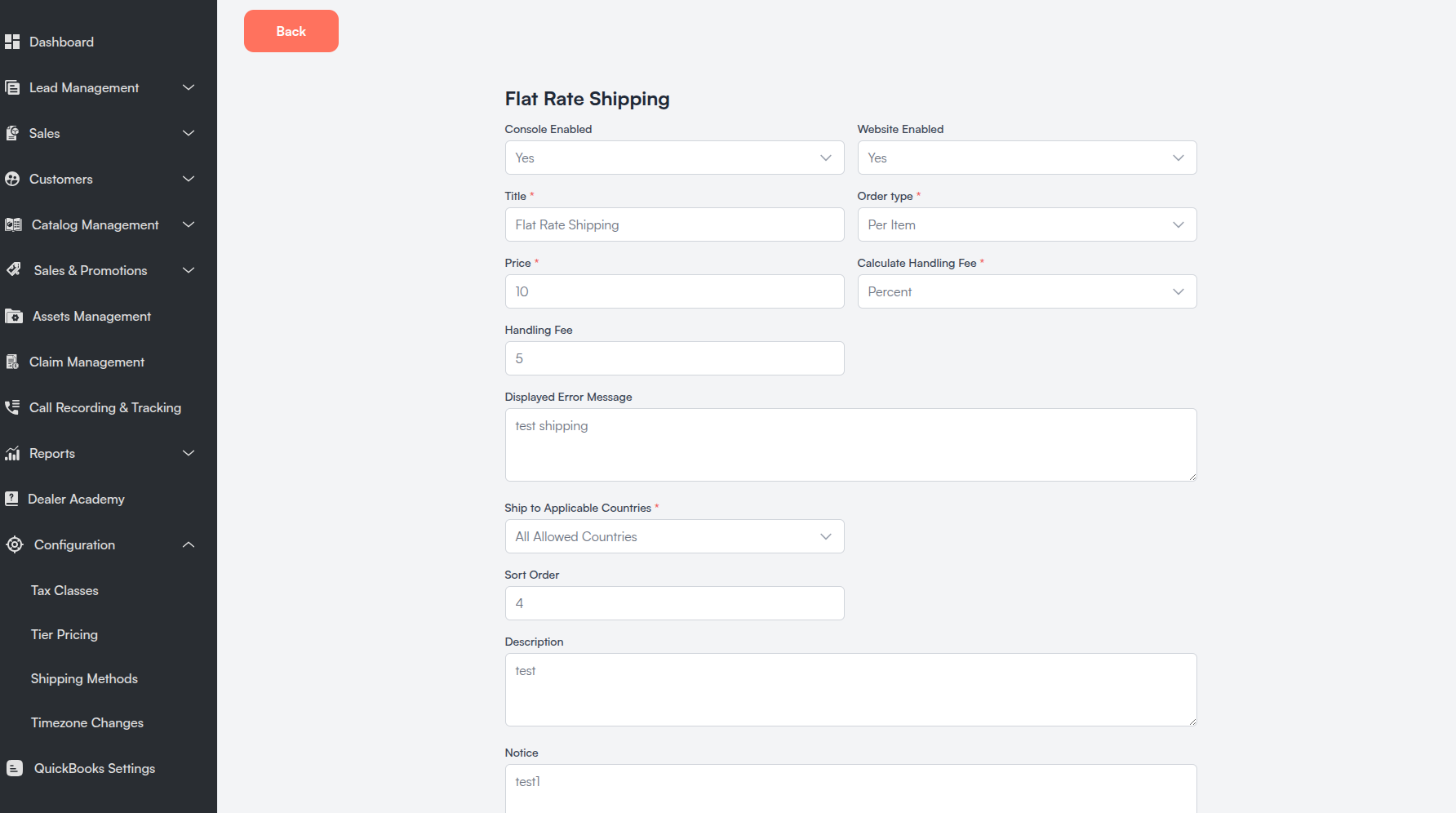Click the Sales sidebar icon

click(12, 133)
